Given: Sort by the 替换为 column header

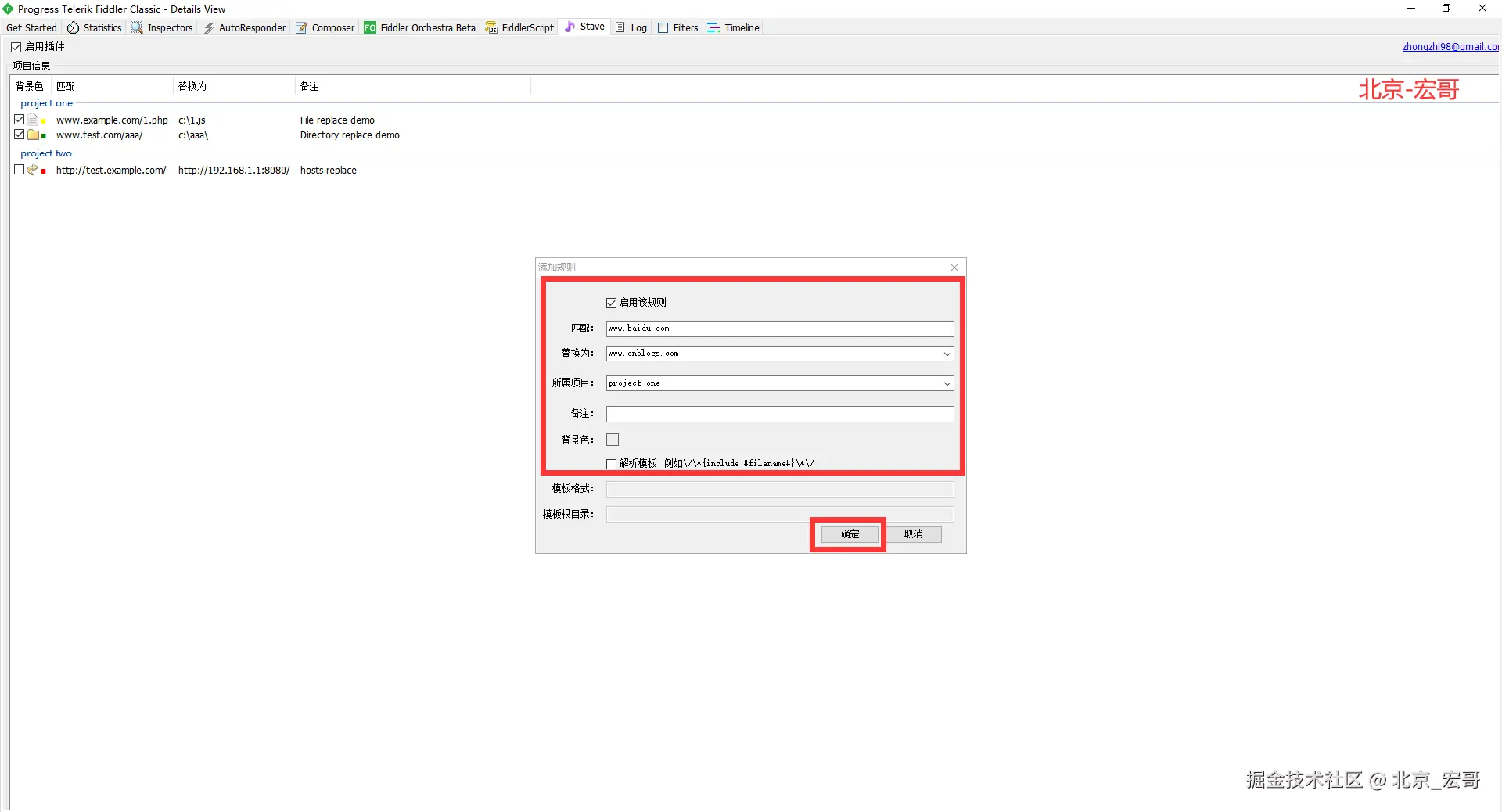Looking at the screenshot, I should pyautogui.click(x=234, y=86).
